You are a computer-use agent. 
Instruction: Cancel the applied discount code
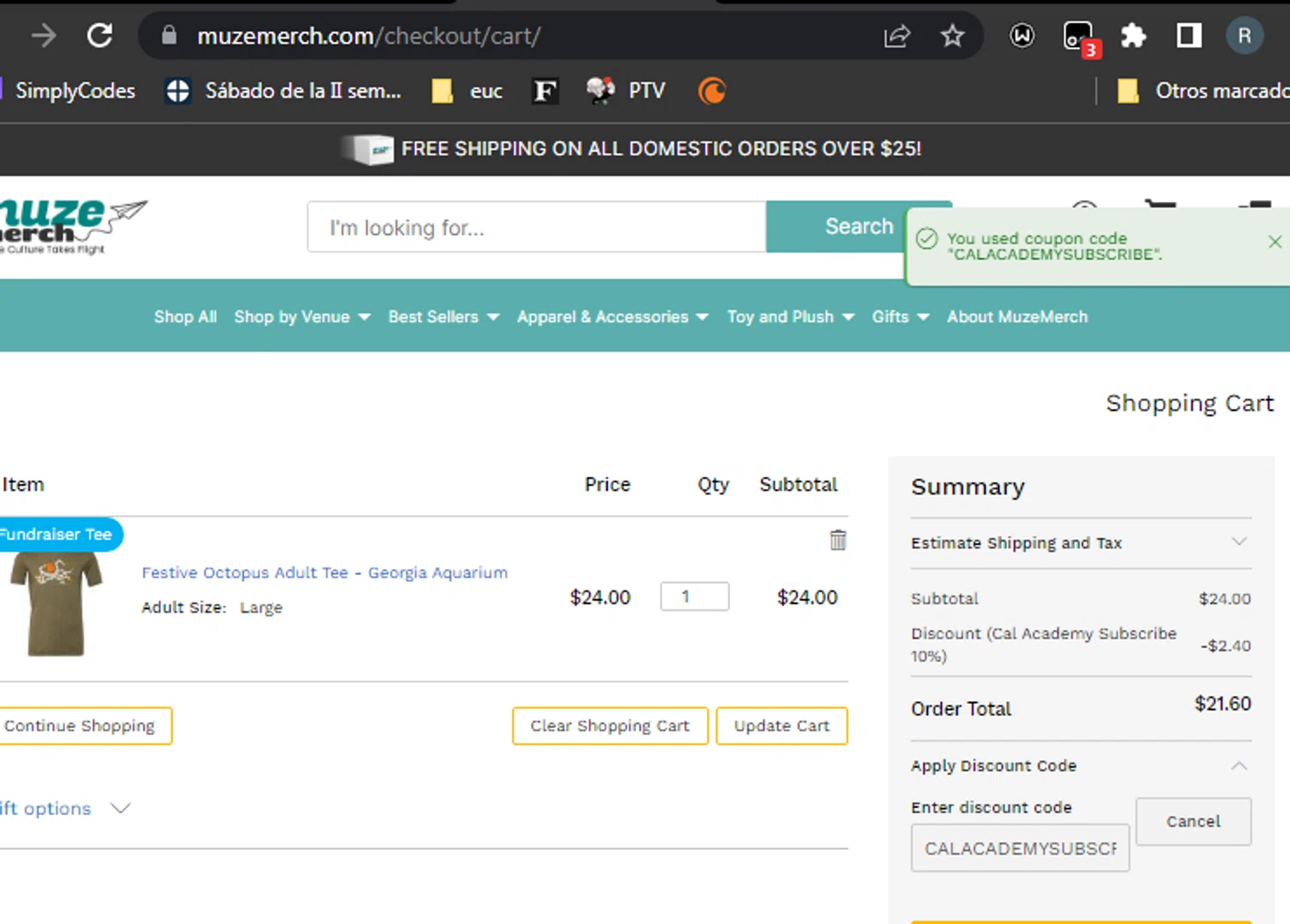pos(1193,822)
